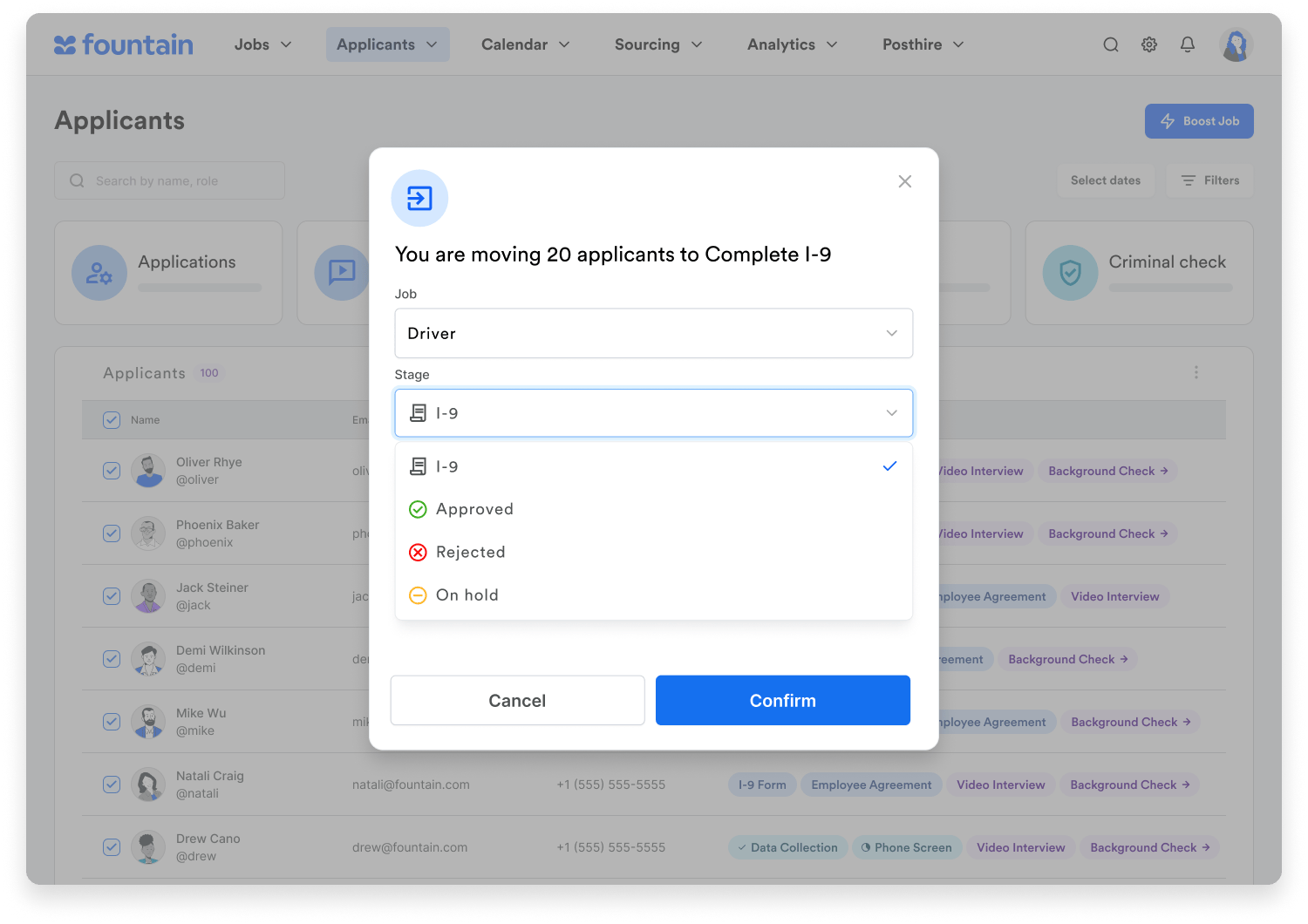Uncheck the Oliver Rhye checkbox
Image resolution: width=1308 pixels, height=924 pixels.
click(x=112, y=471)
